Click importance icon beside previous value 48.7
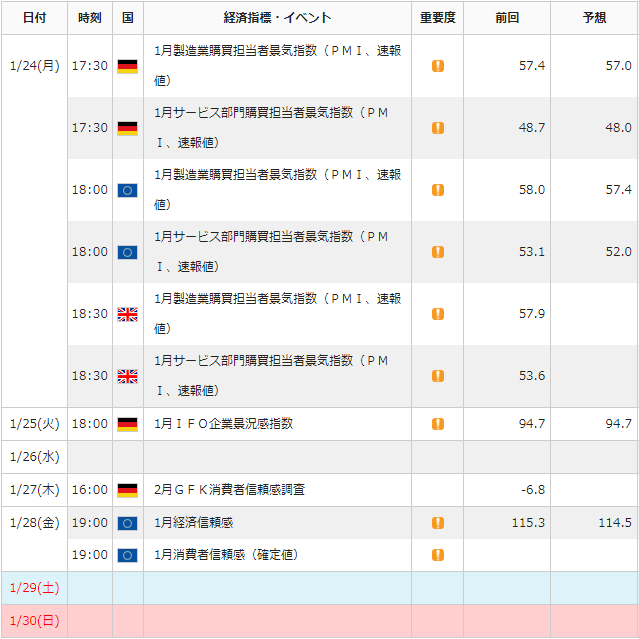This screenshot has height=639, width=639. [438, 128]
